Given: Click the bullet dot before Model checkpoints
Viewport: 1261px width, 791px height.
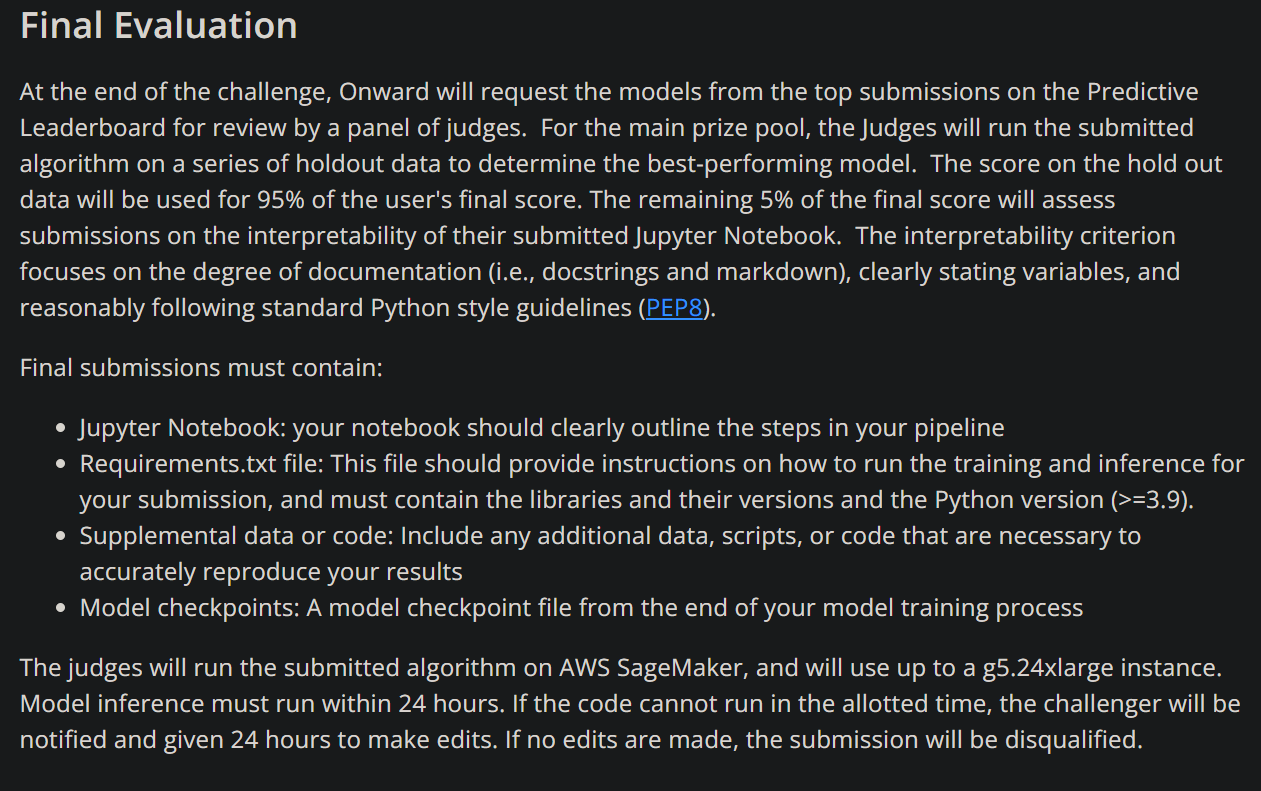Looking at the screenshot, I should (62, 609).
